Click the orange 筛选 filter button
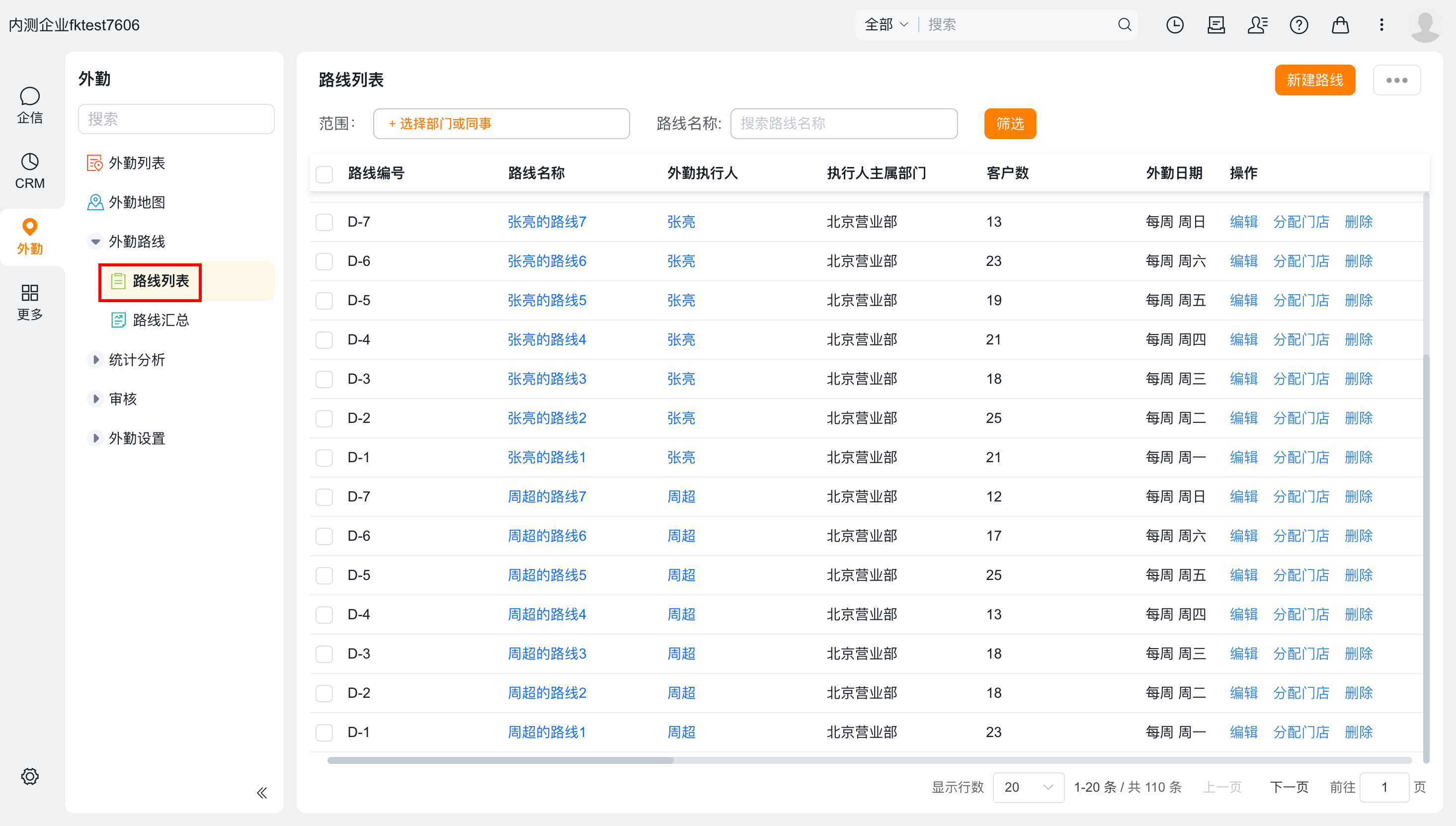The image size is (1456, 826). (x=1010, y=124)
